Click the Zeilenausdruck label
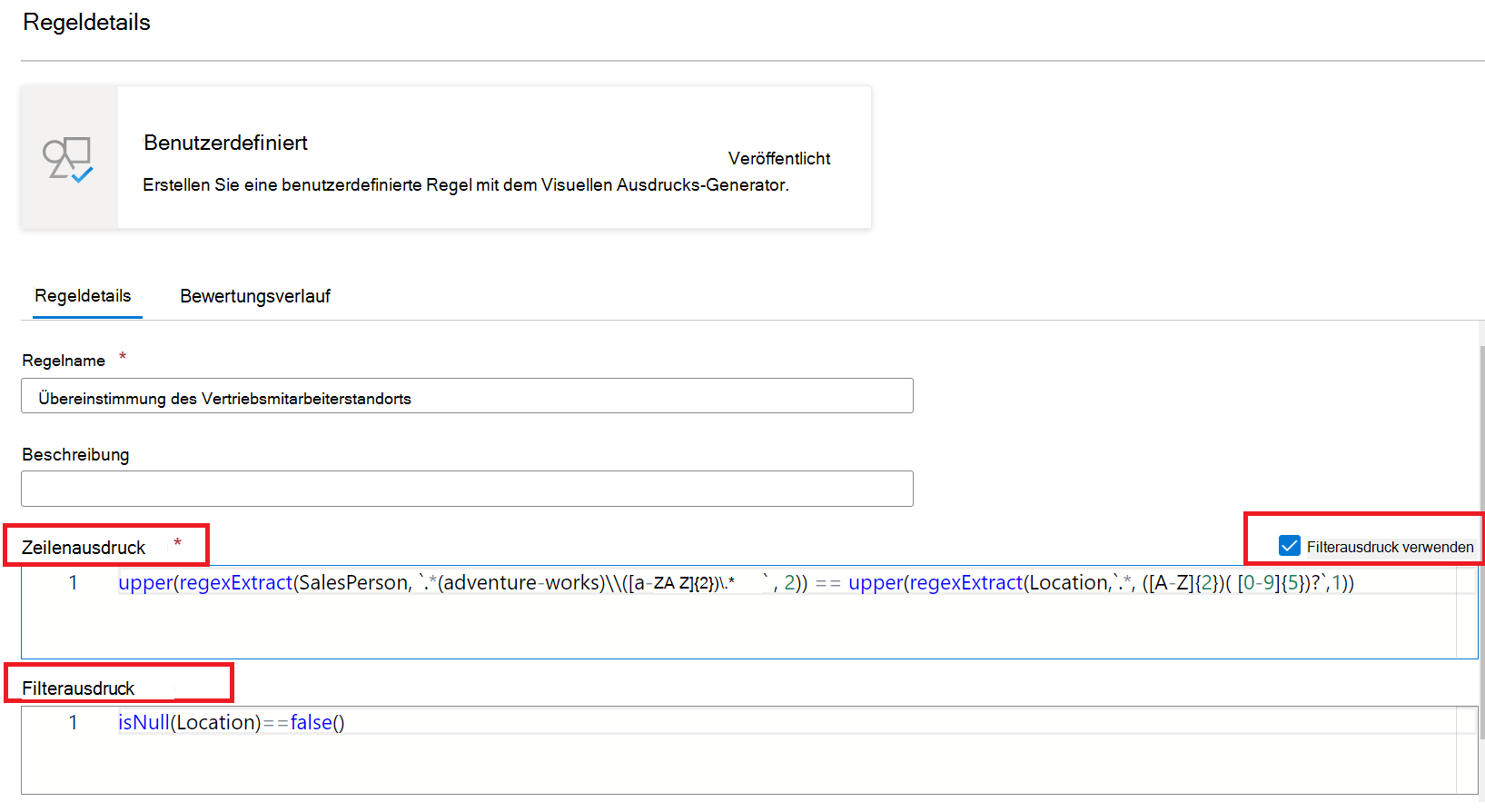The image size is (1485, 812). [84, 548]
